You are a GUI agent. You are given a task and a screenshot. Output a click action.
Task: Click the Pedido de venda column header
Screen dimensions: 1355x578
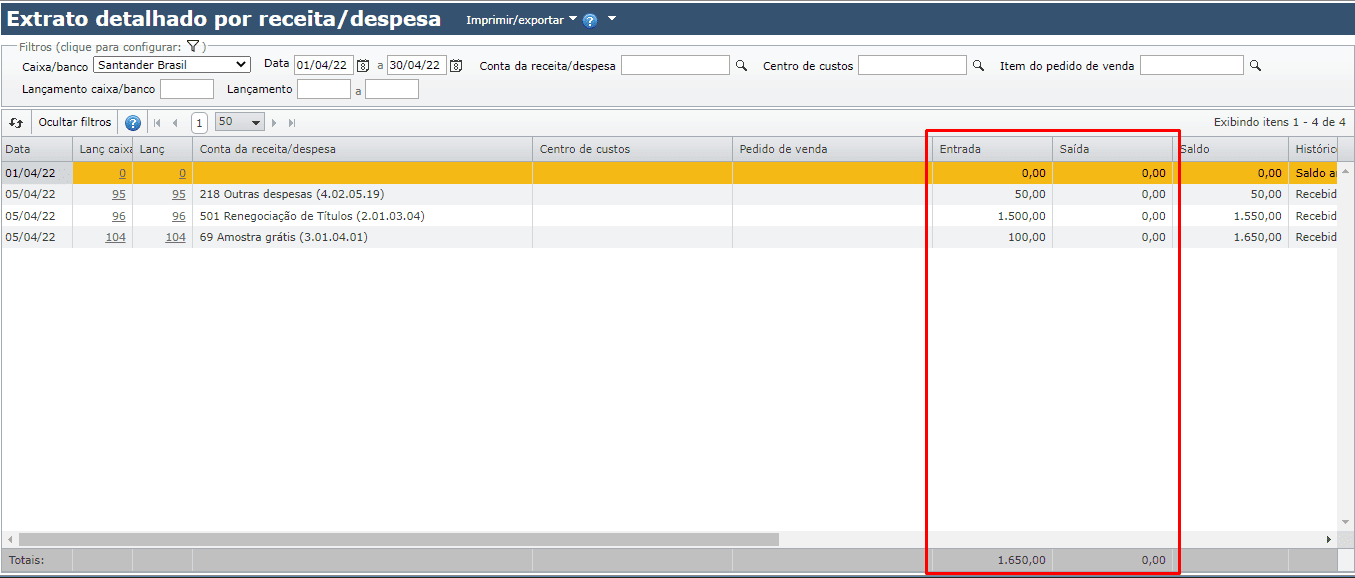click(x=832, y=149)
